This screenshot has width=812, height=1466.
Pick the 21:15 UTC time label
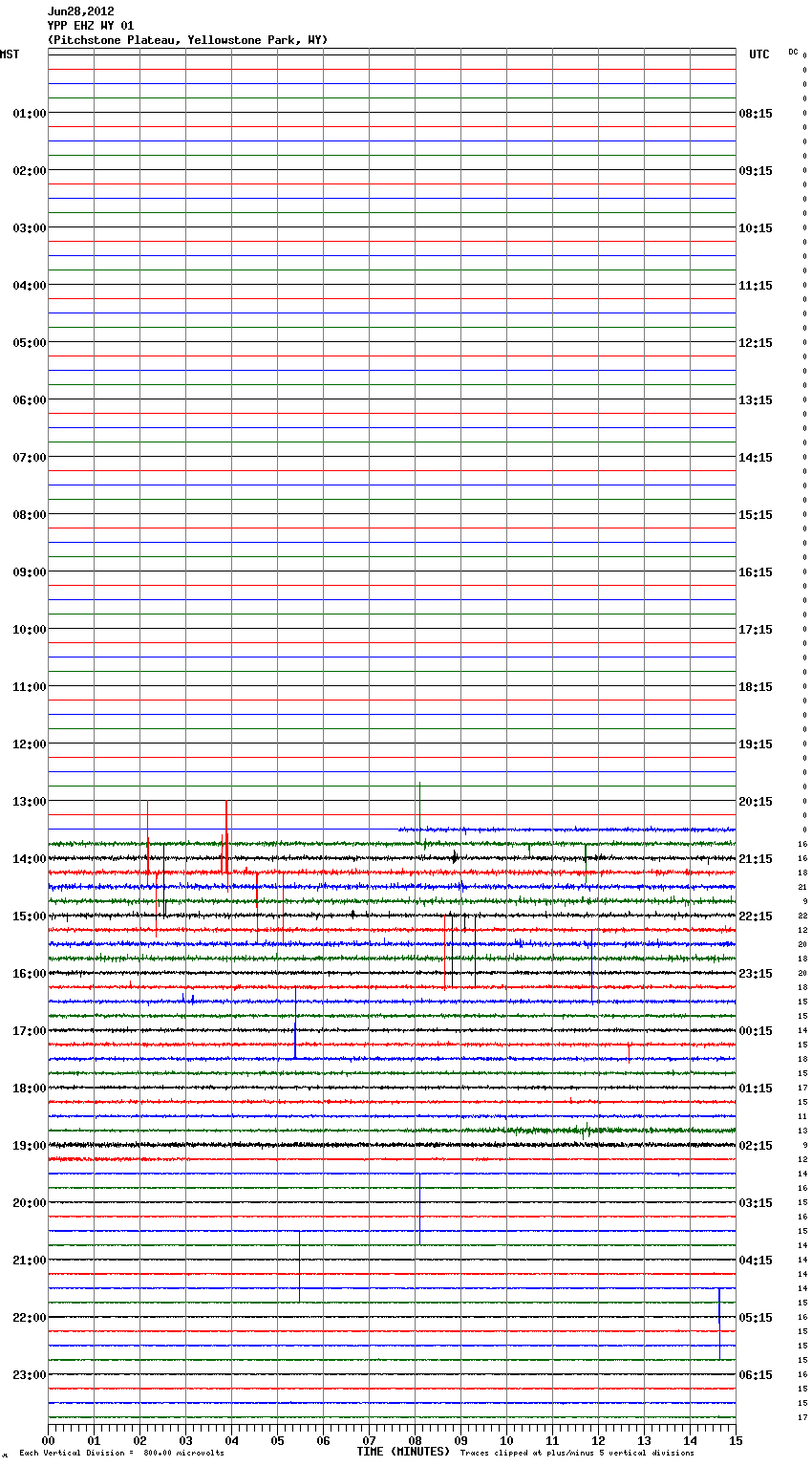click(756, 859)
